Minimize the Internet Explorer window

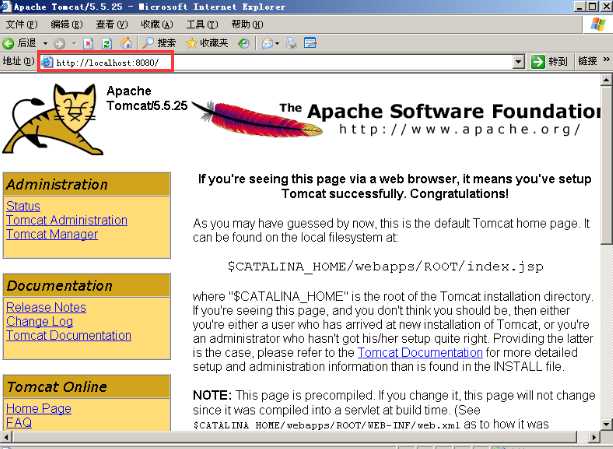[x=580, y=6]
